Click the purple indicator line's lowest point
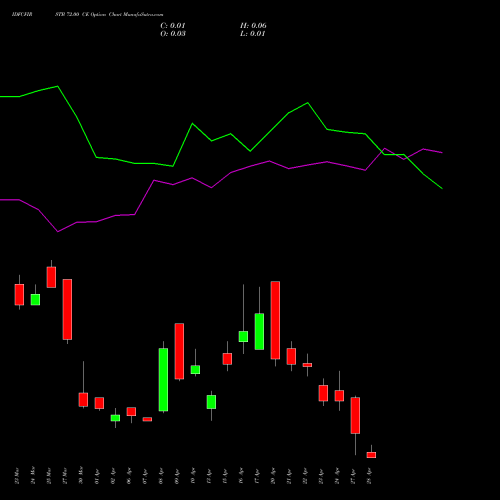This screenshot has width=500, height=500. 58,231
